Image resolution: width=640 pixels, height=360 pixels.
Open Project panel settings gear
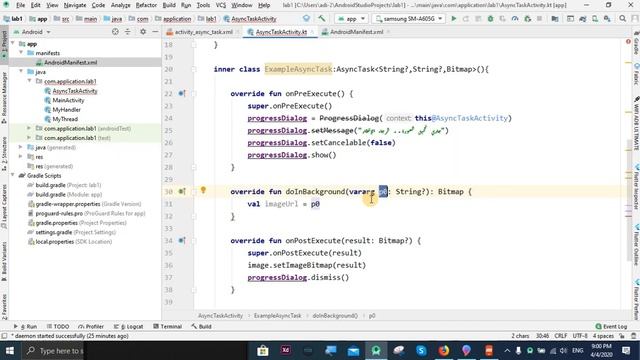tap(143, 31)
